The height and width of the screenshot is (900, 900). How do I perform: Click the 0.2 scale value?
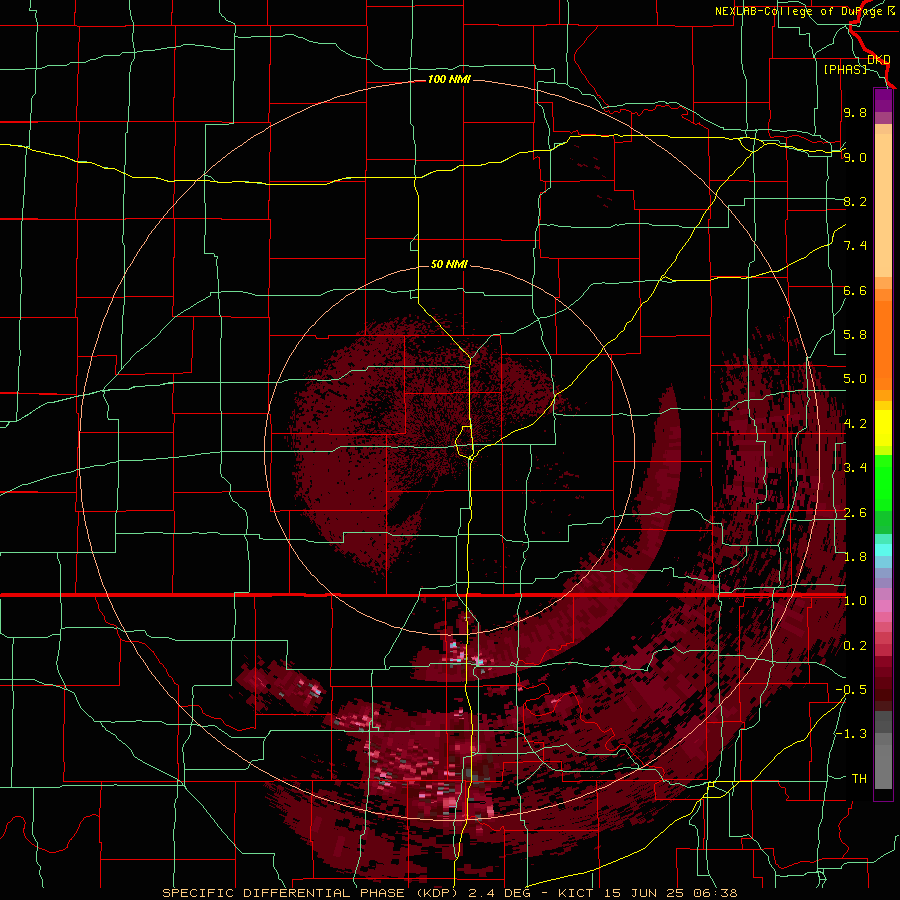855,646
